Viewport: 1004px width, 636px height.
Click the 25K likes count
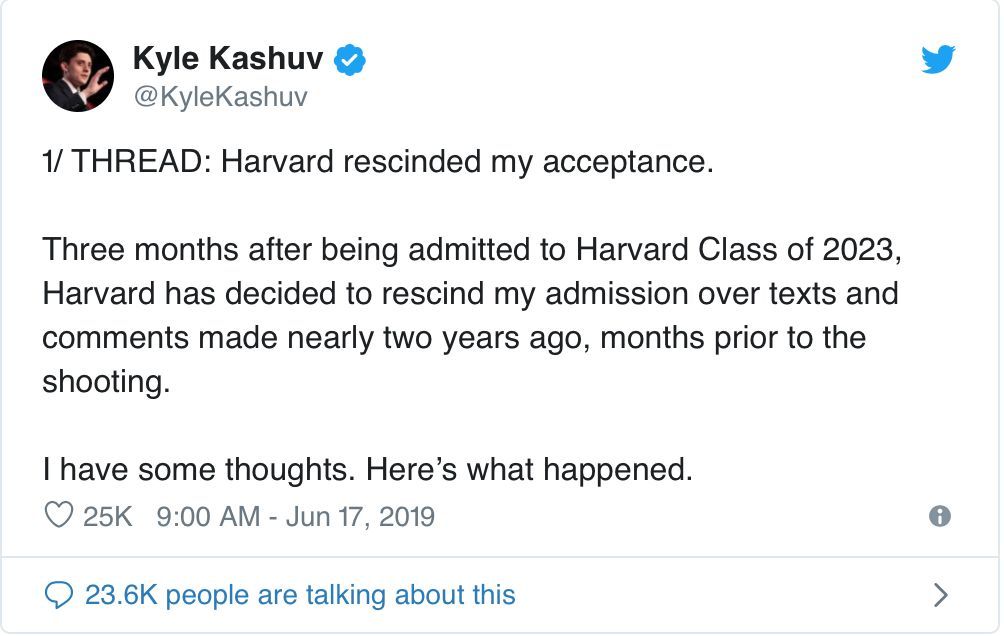click(x=107, y=516)
